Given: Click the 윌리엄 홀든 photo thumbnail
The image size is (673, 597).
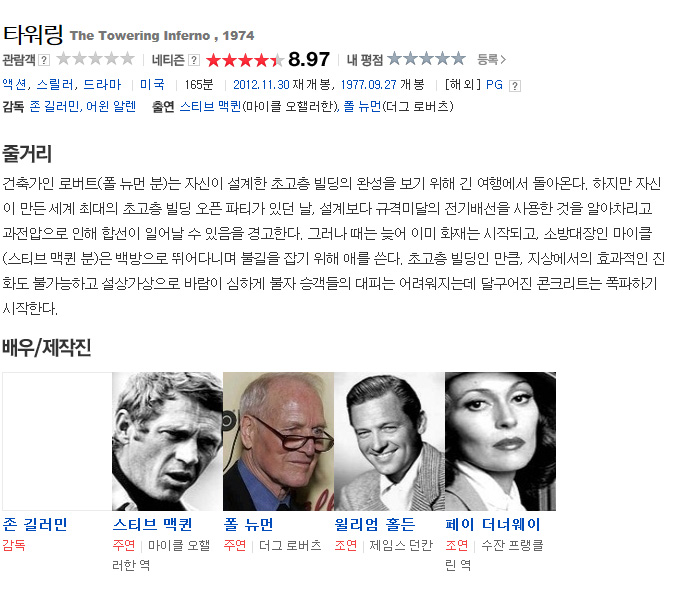Looking at the screenshot, I should [389, 441].
